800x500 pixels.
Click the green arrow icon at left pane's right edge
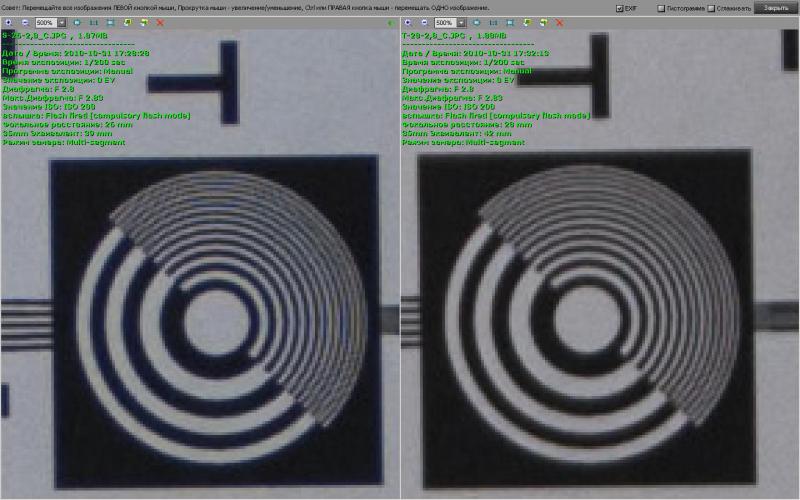point(391,23)
